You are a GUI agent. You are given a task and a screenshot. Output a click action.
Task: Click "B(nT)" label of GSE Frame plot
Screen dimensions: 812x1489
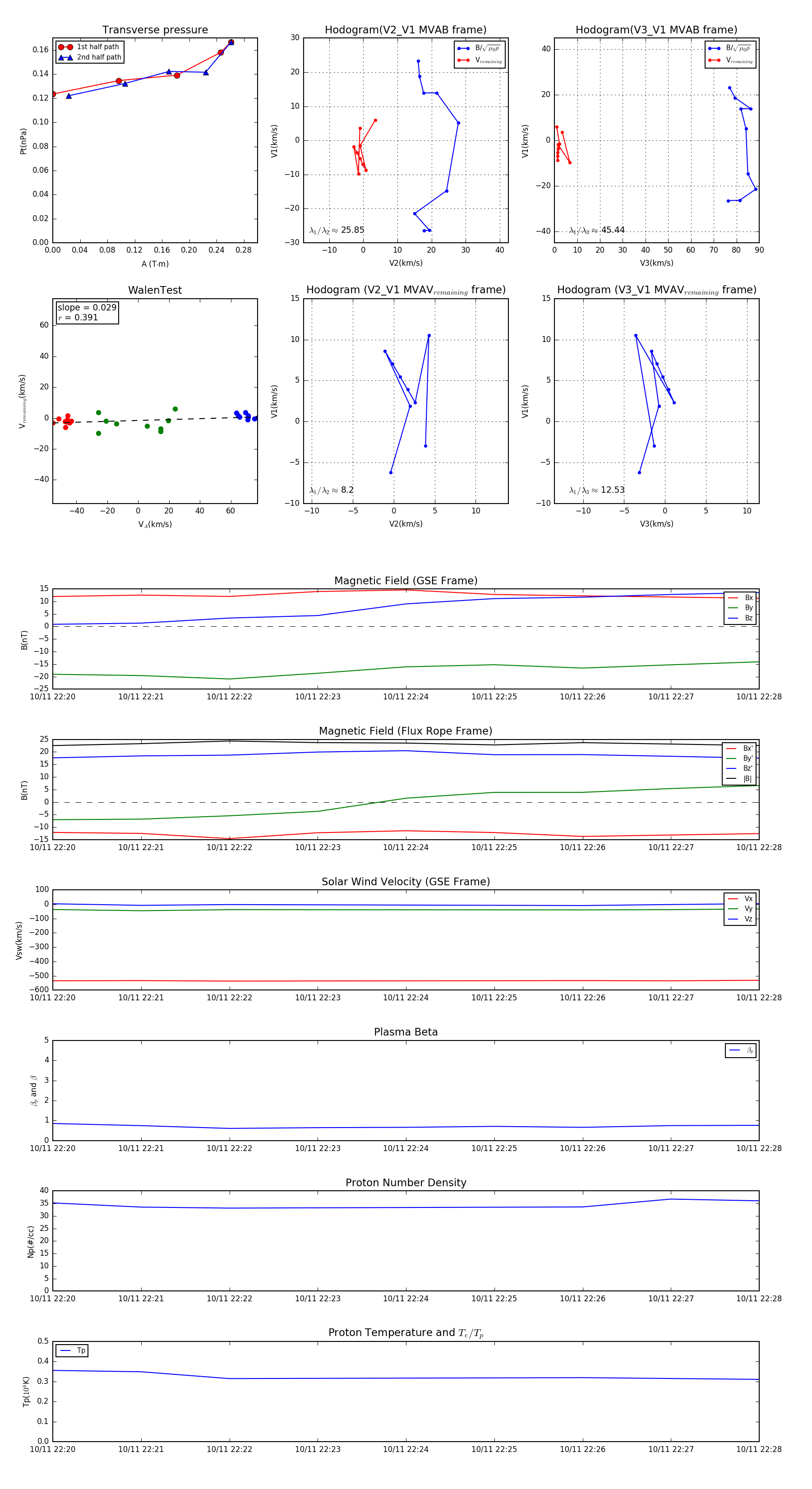[24, 640]
